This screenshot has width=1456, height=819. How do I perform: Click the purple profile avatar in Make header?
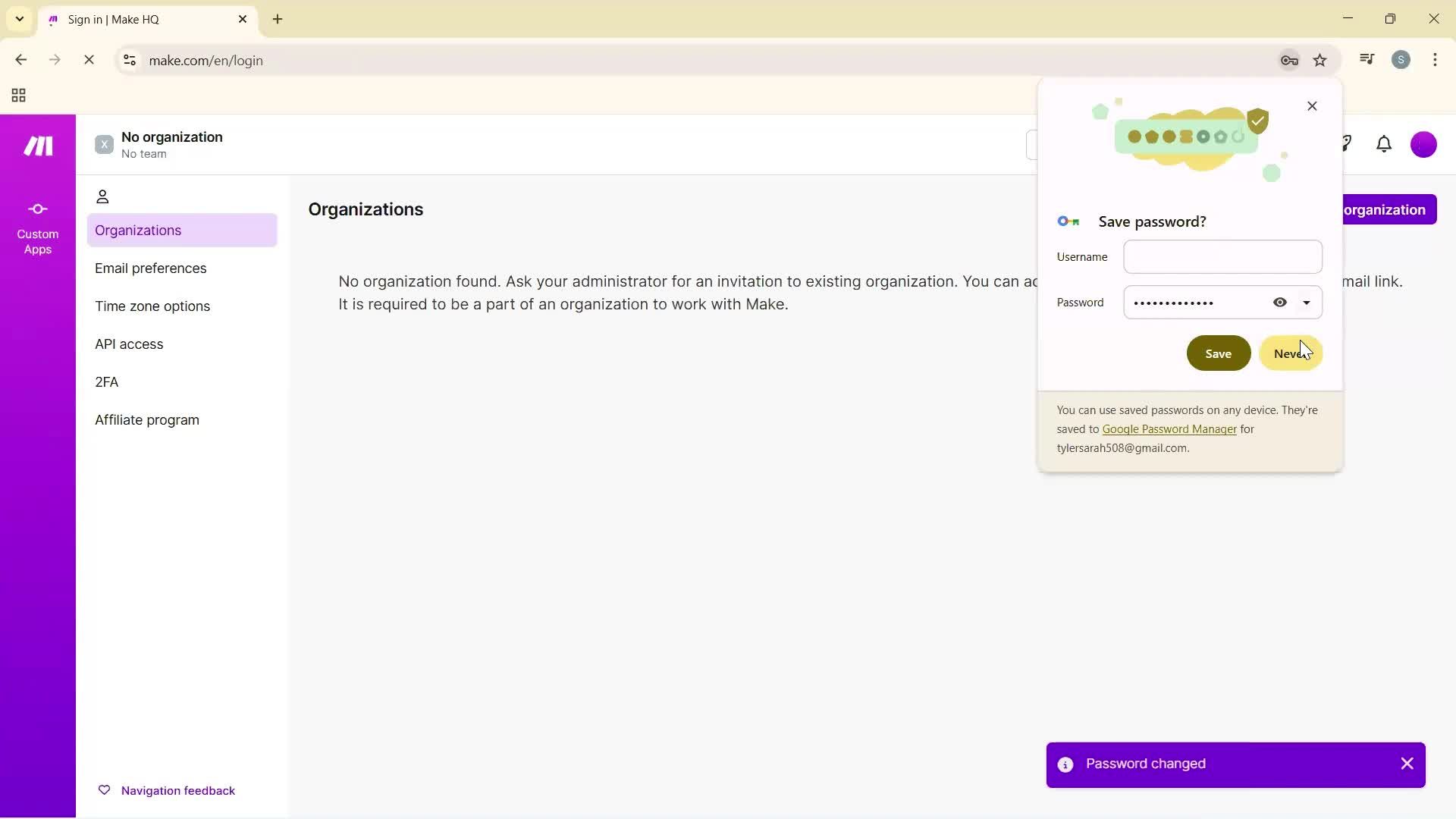click(1423, 144)
